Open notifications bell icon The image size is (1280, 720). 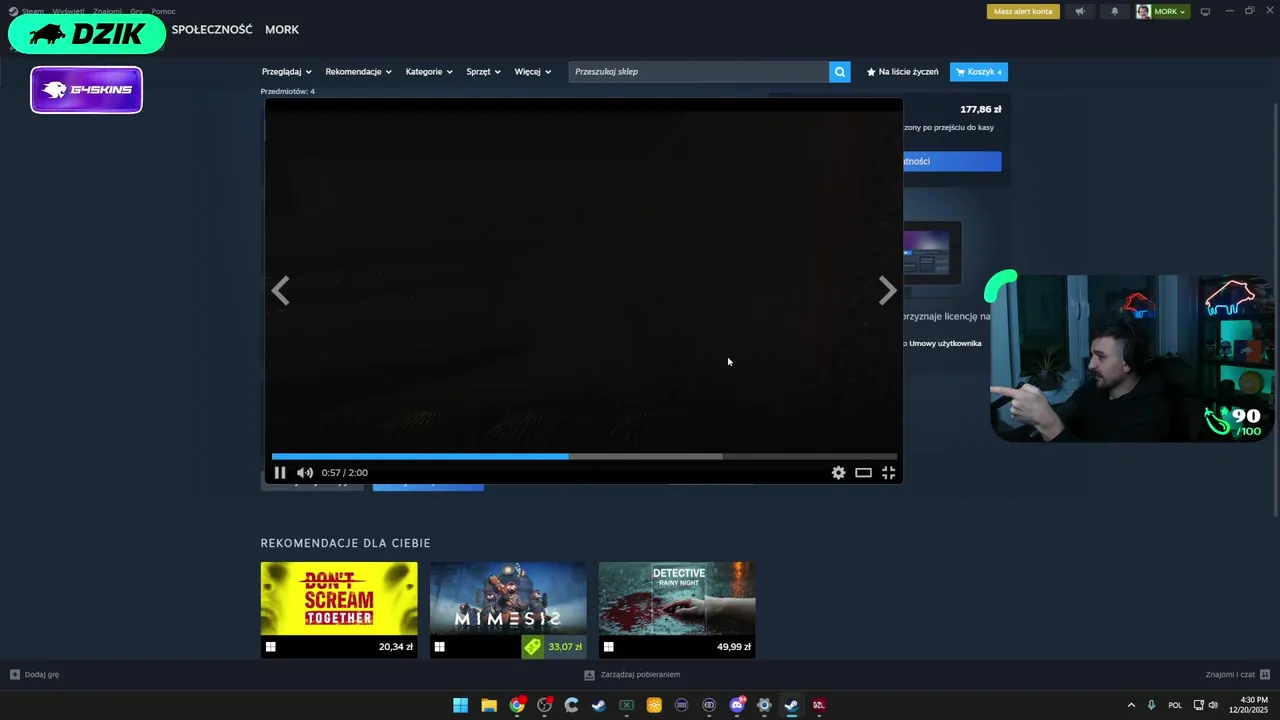[x=1115, y=12]
